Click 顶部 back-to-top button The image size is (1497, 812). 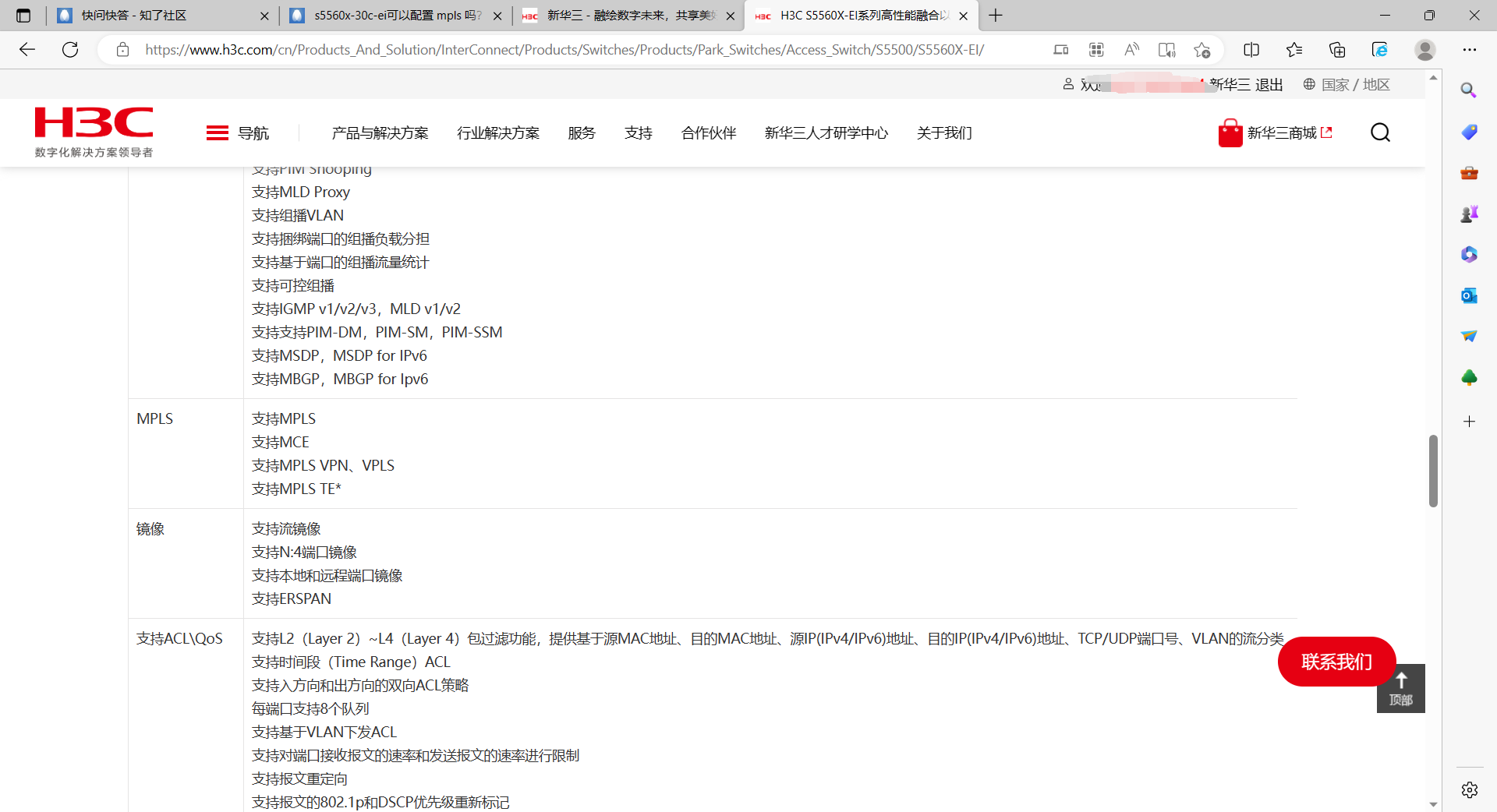(x=1401, y=688)
